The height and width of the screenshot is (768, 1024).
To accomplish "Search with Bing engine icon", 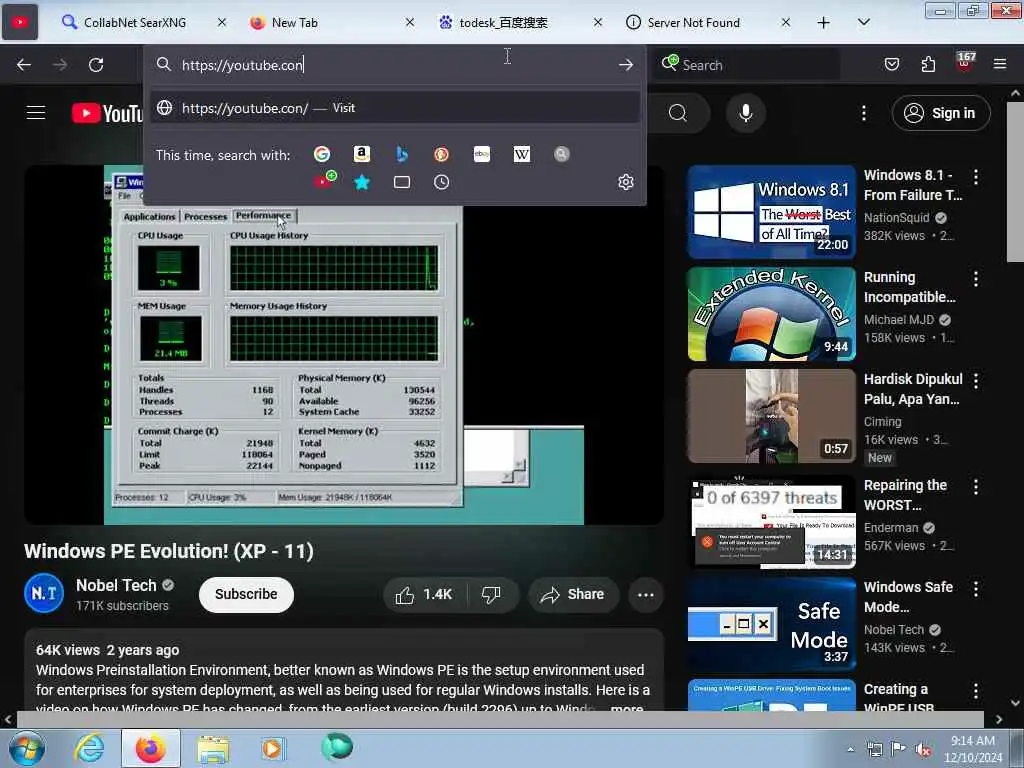I will (x=402, y=154).
